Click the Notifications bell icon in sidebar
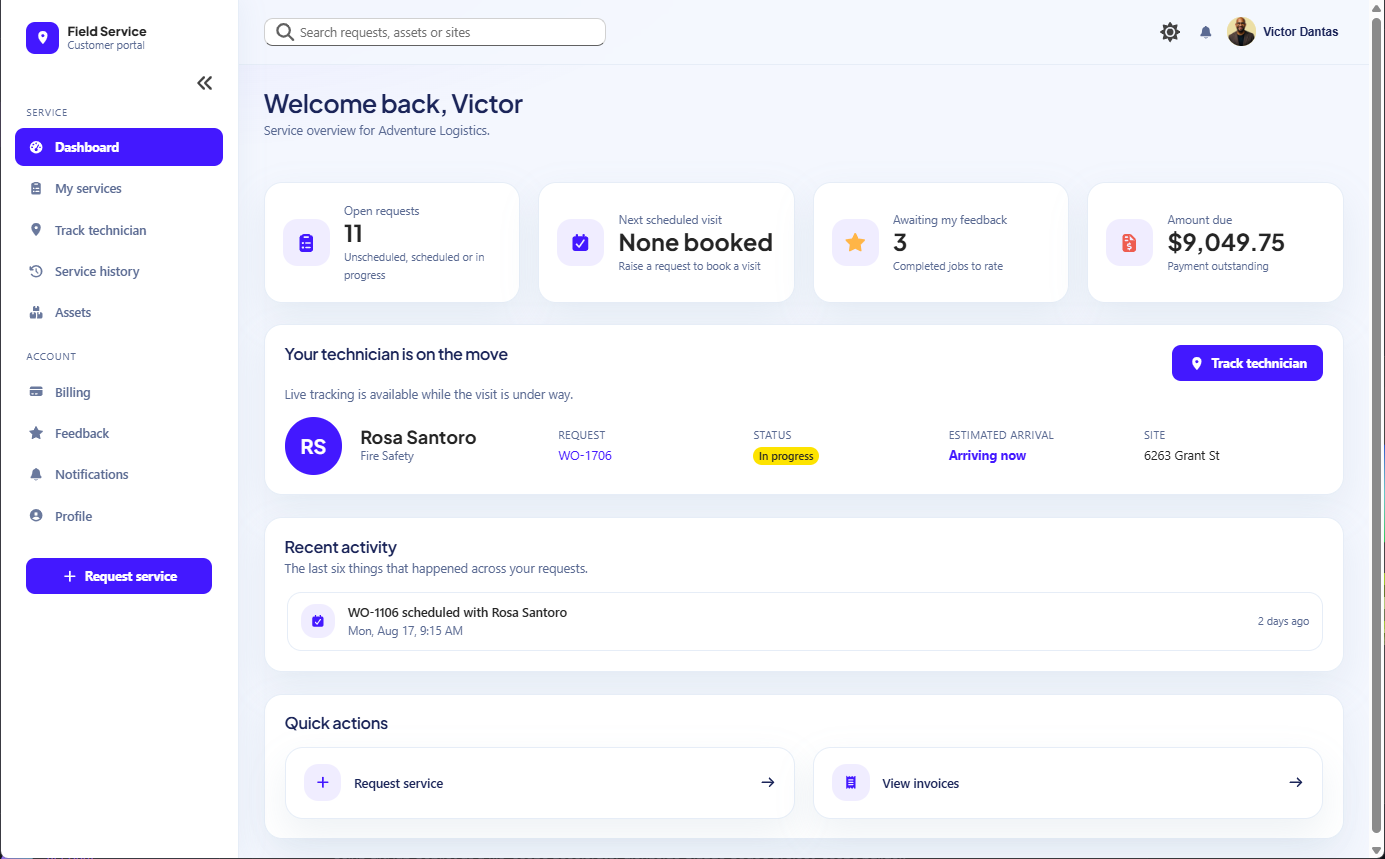Screen dimensions: 1385x859 36,474
